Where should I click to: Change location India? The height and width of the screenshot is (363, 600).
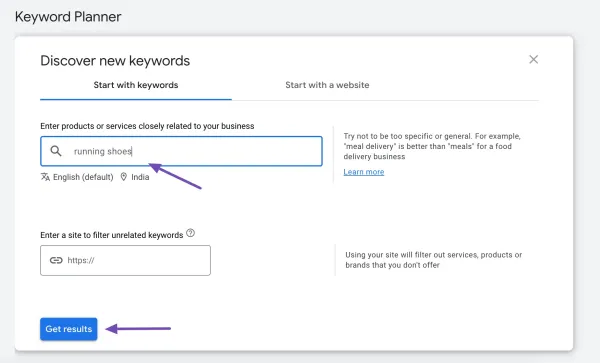[x=140, y=177]
